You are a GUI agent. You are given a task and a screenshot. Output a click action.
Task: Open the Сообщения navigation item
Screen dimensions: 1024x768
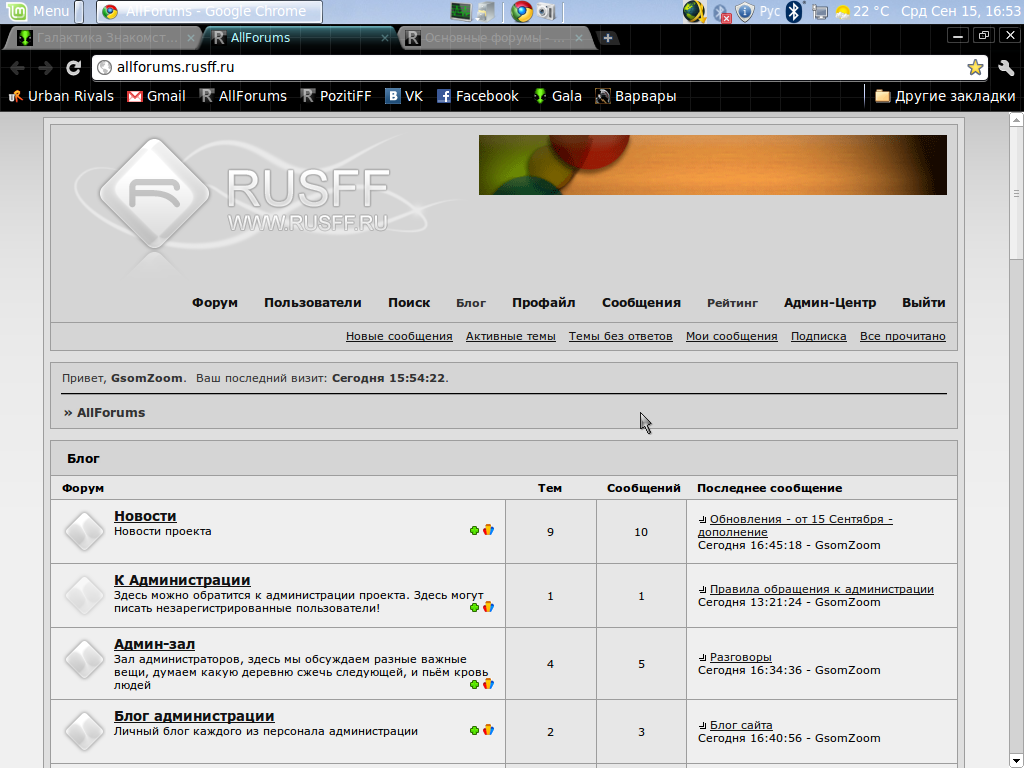coord(641,303)
